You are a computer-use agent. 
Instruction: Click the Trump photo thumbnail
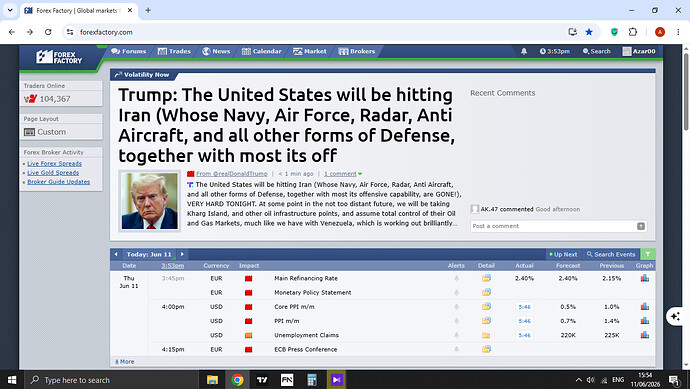click(x=150, y=201)
